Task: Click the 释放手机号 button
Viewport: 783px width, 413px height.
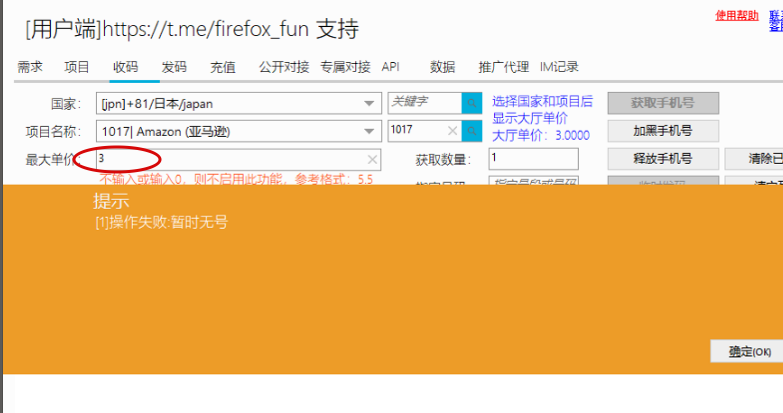Action: tap(663, 159)
